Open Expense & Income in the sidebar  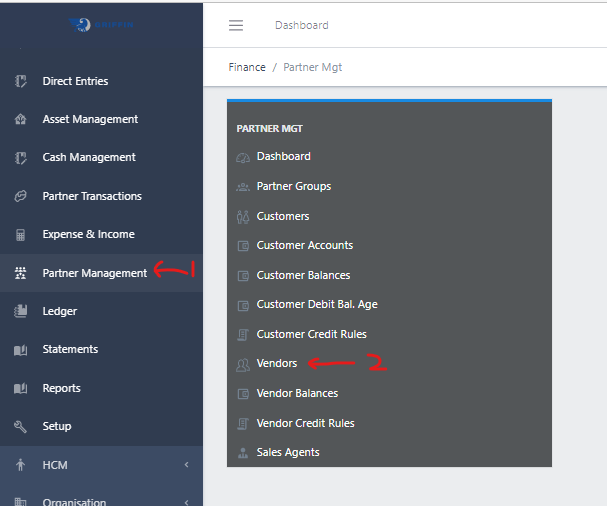pos(89,234)
